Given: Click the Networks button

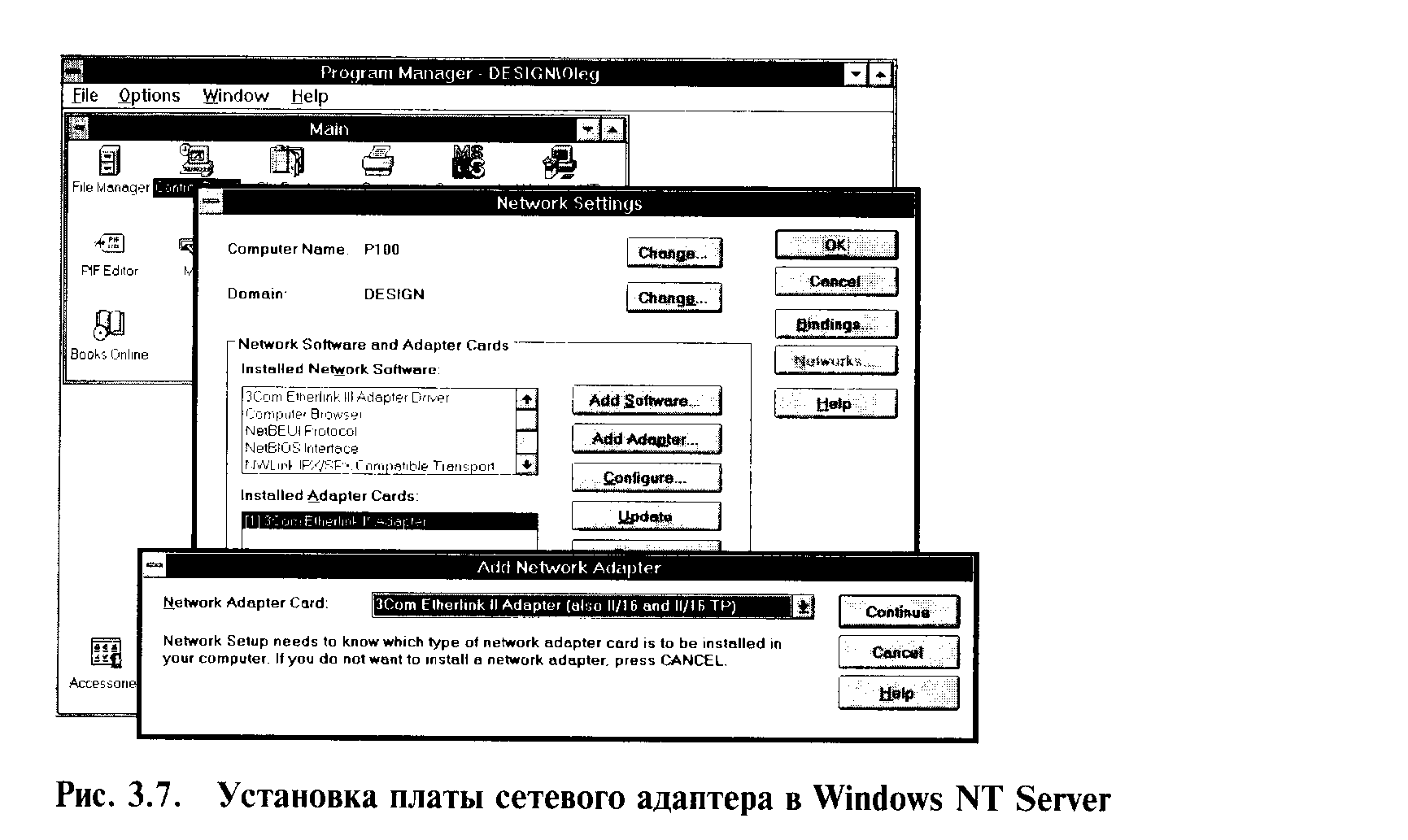Looking at the screenshot, I should coord(836,360).
